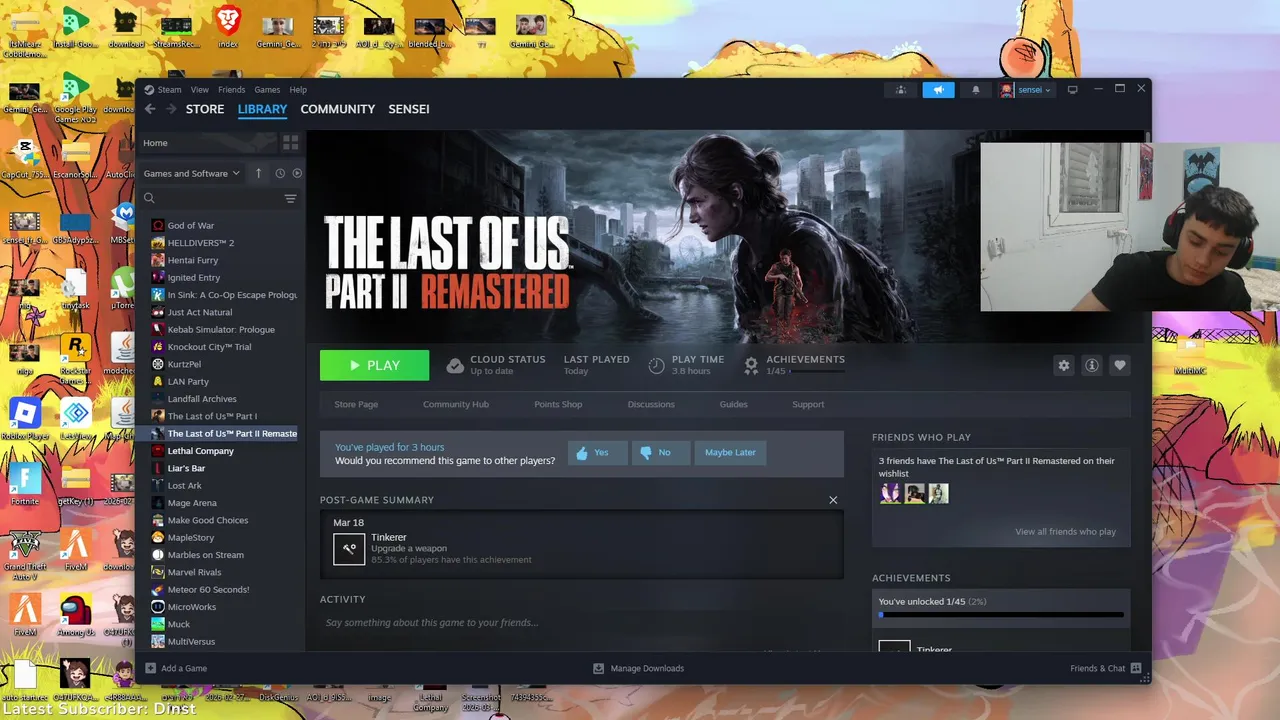Open first friend avatar under Friends Who Play
Image resolution: width=1280 pixels, height=720 pixels.
(x=890, y=493)
